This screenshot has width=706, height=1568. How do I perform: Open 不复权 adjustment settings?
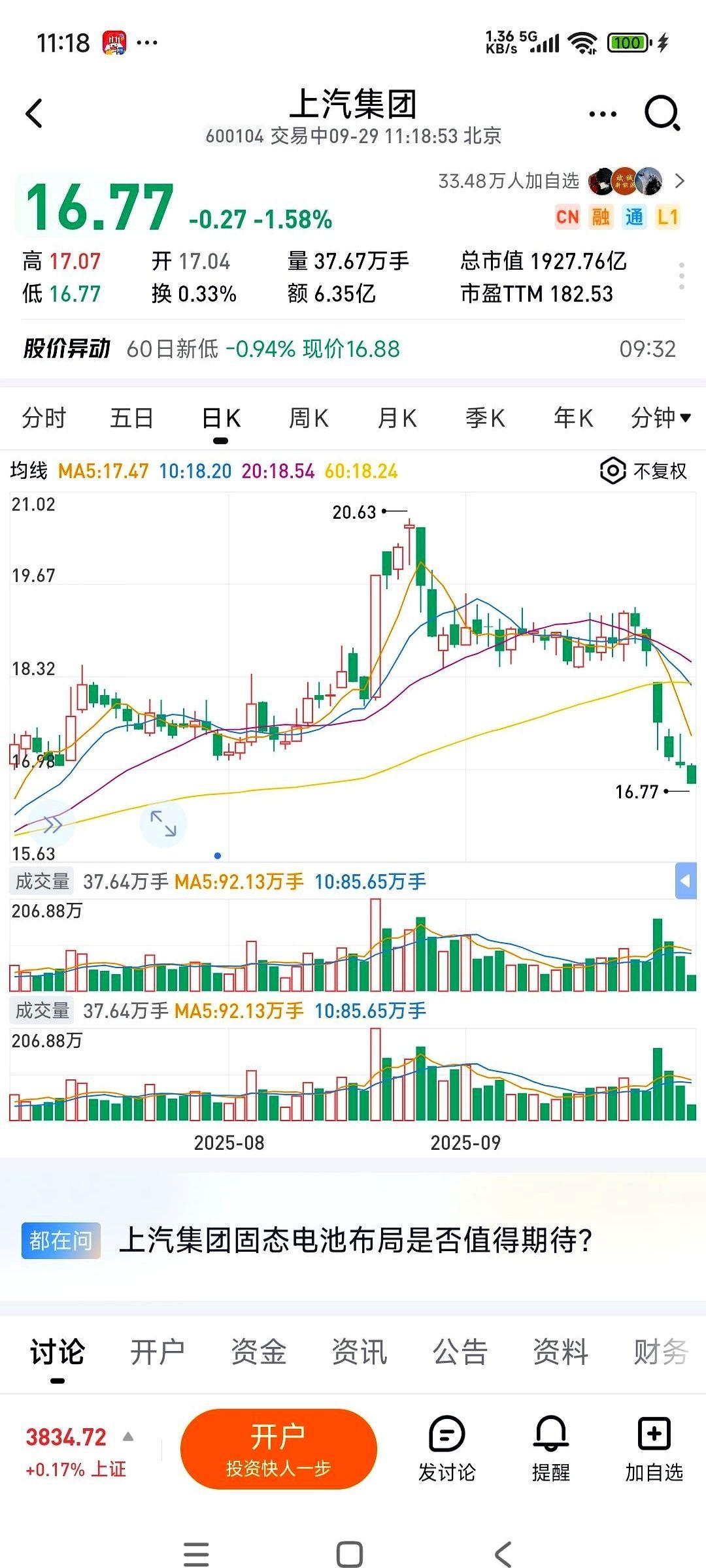pos(643,471)
